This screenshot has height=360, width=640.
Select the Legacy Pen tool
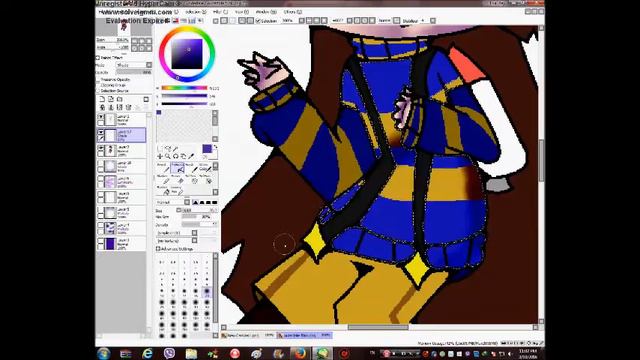[177, 190]
